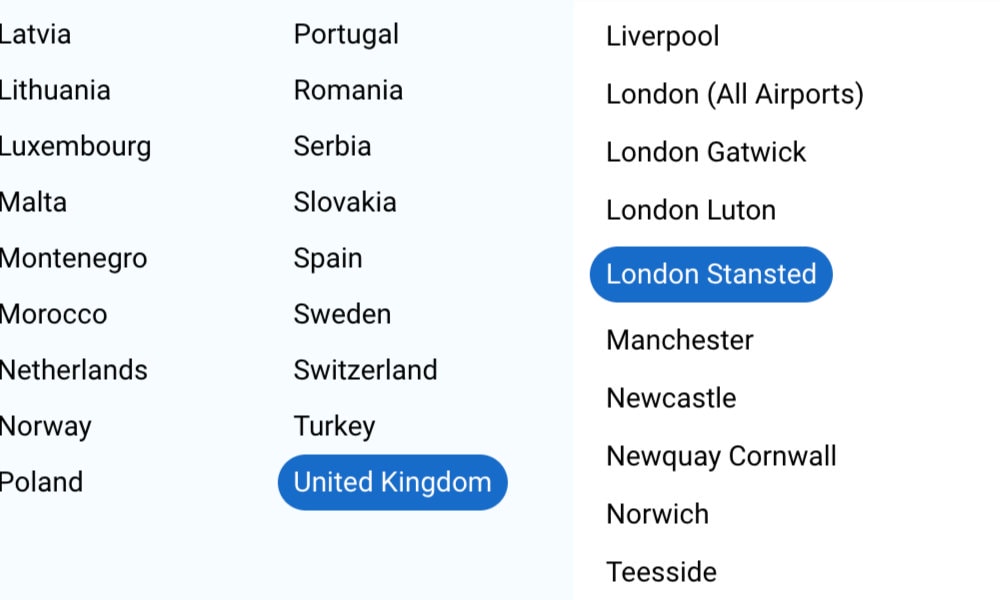This screenshot has width=1000, height=600.
Task: Select Poland as country
Action: point(41,482)
